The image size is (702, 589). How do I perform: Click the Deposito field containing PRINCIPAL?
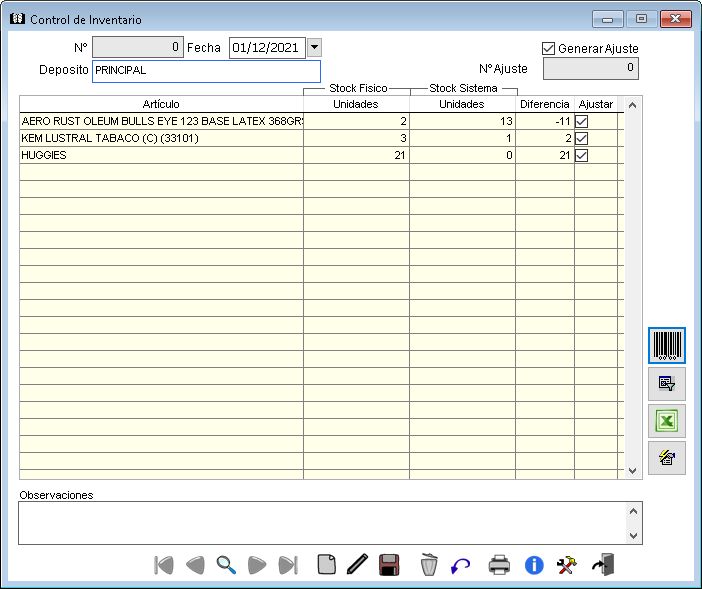(x=206, y=71)
